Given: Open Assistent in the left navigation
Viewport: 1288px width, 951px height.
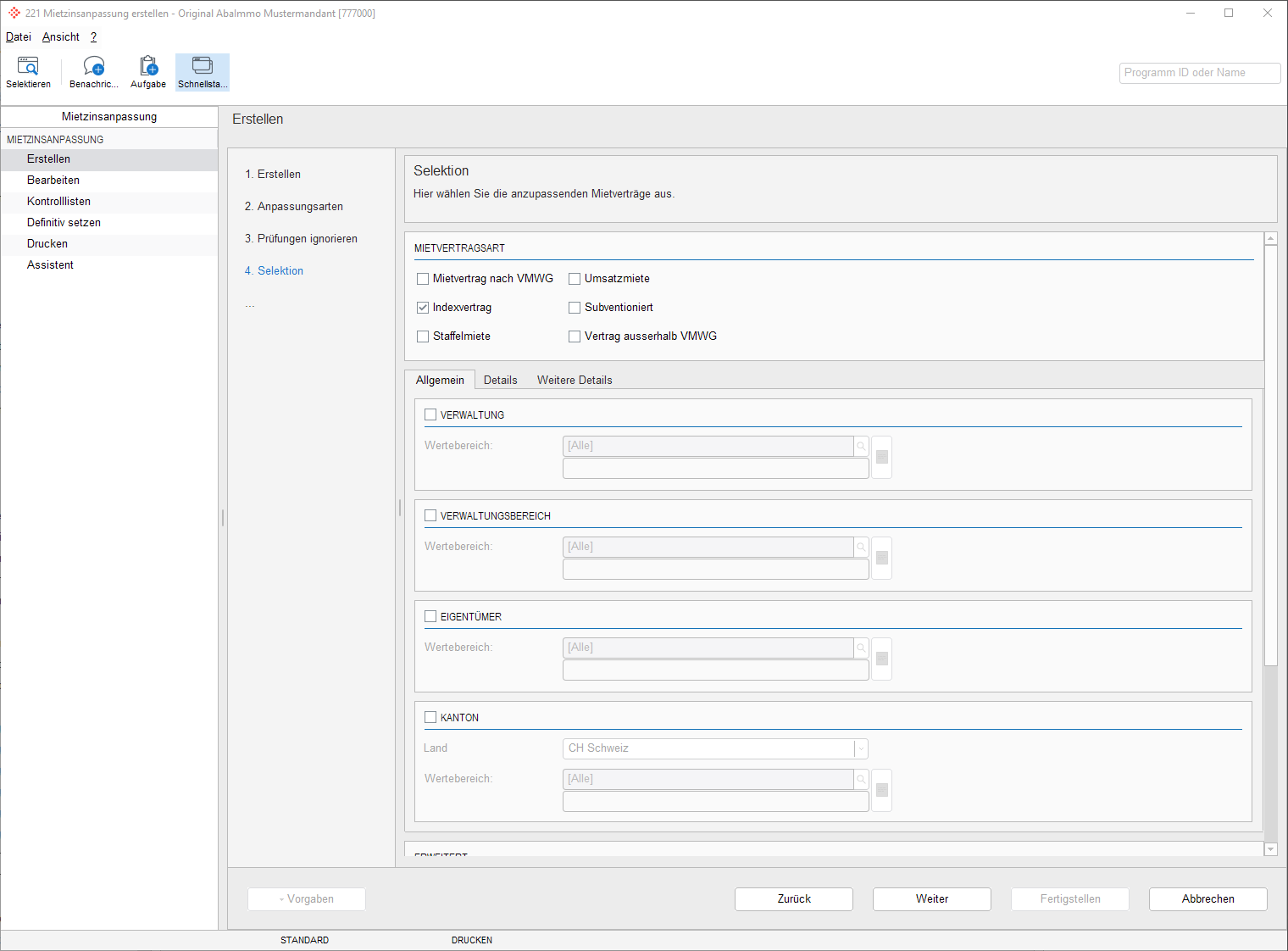Looking at the screenshot, I should pos(109,265).
